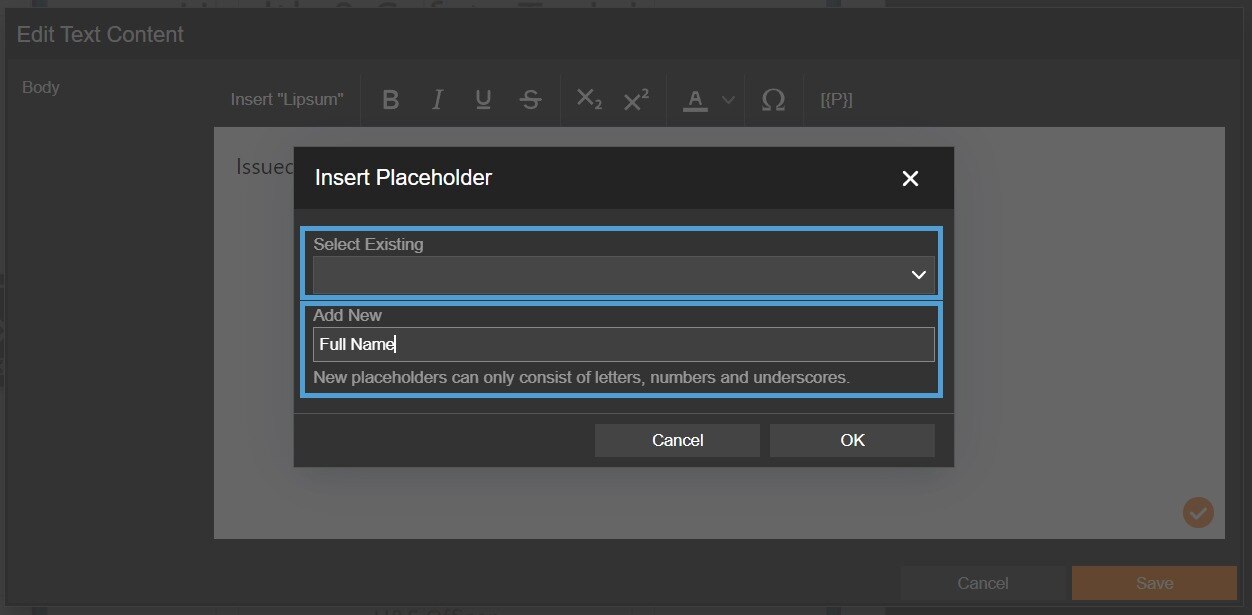Viewport: 1252px width, 615px height.
Task: Click the Add New text field
Action: (623, 344)
